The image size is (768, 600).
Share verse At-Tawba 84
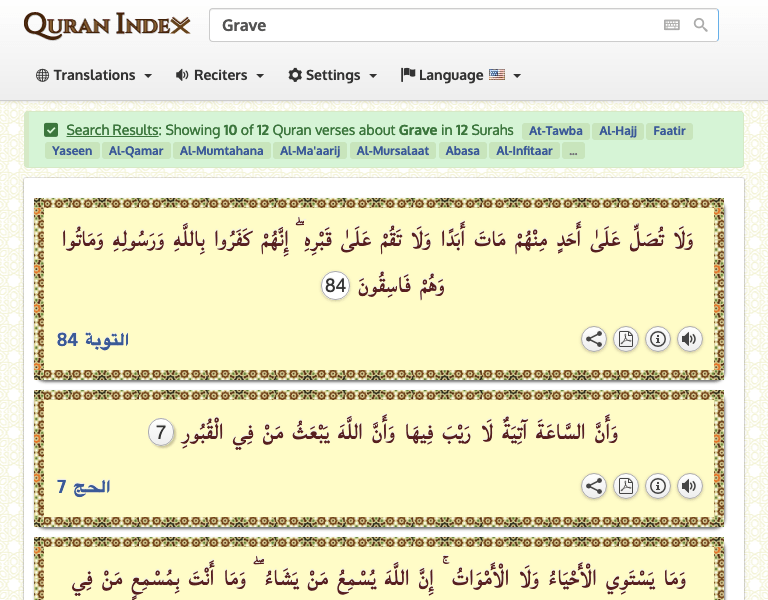(594, 339)
